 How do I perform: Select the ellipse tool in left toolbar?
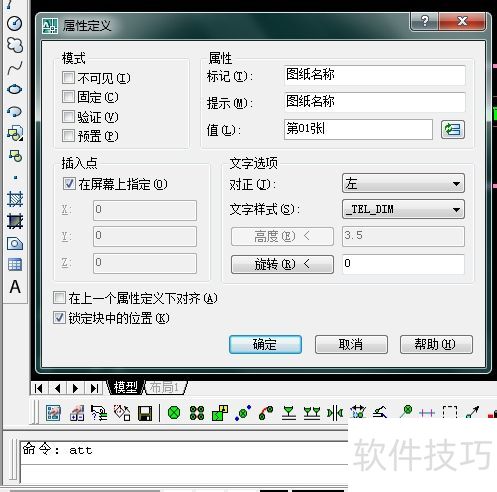[14, 89]
